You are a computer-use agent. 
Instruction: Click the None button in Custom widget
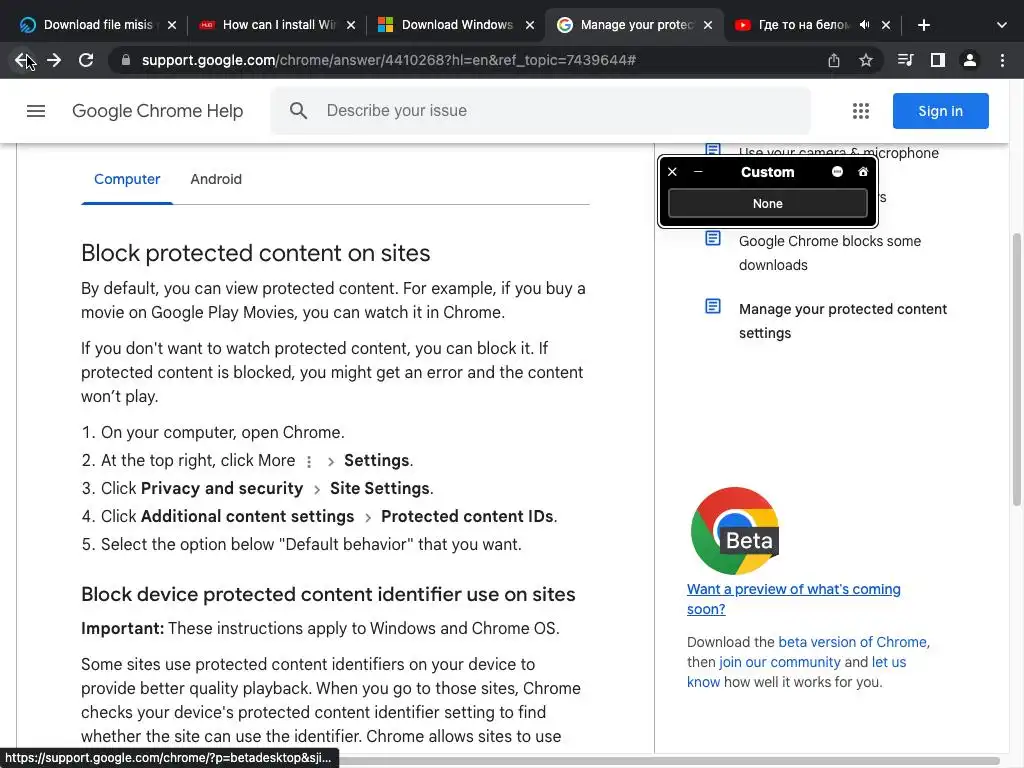click(767, 204)
